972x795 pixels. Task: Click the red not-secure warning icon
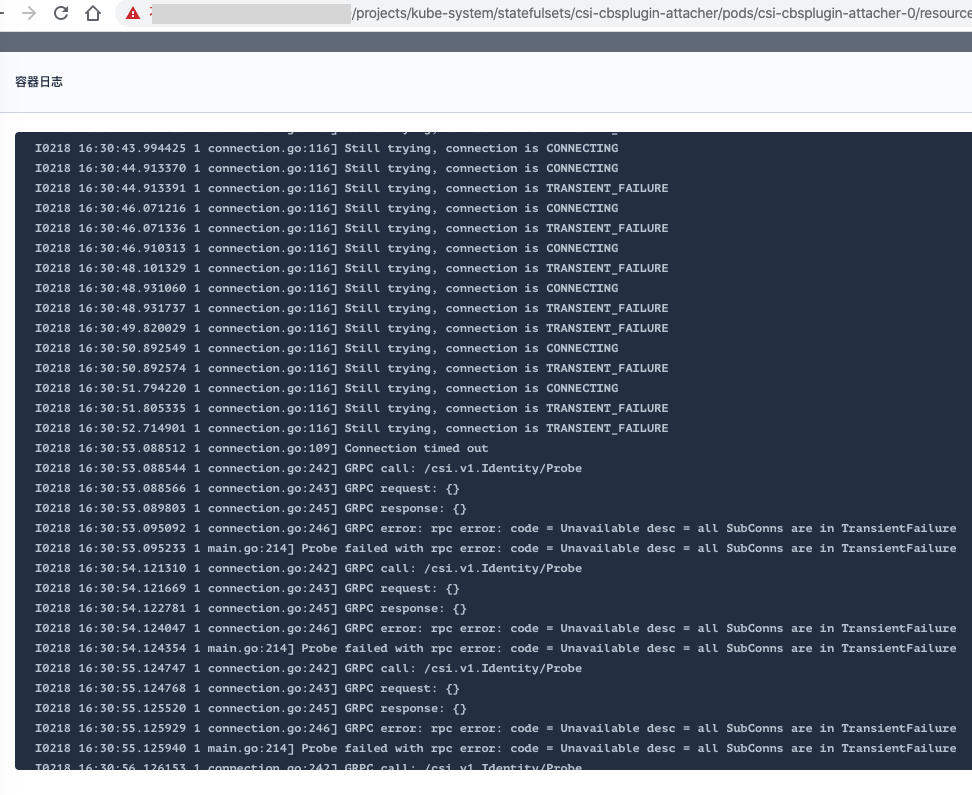(133, 13)
